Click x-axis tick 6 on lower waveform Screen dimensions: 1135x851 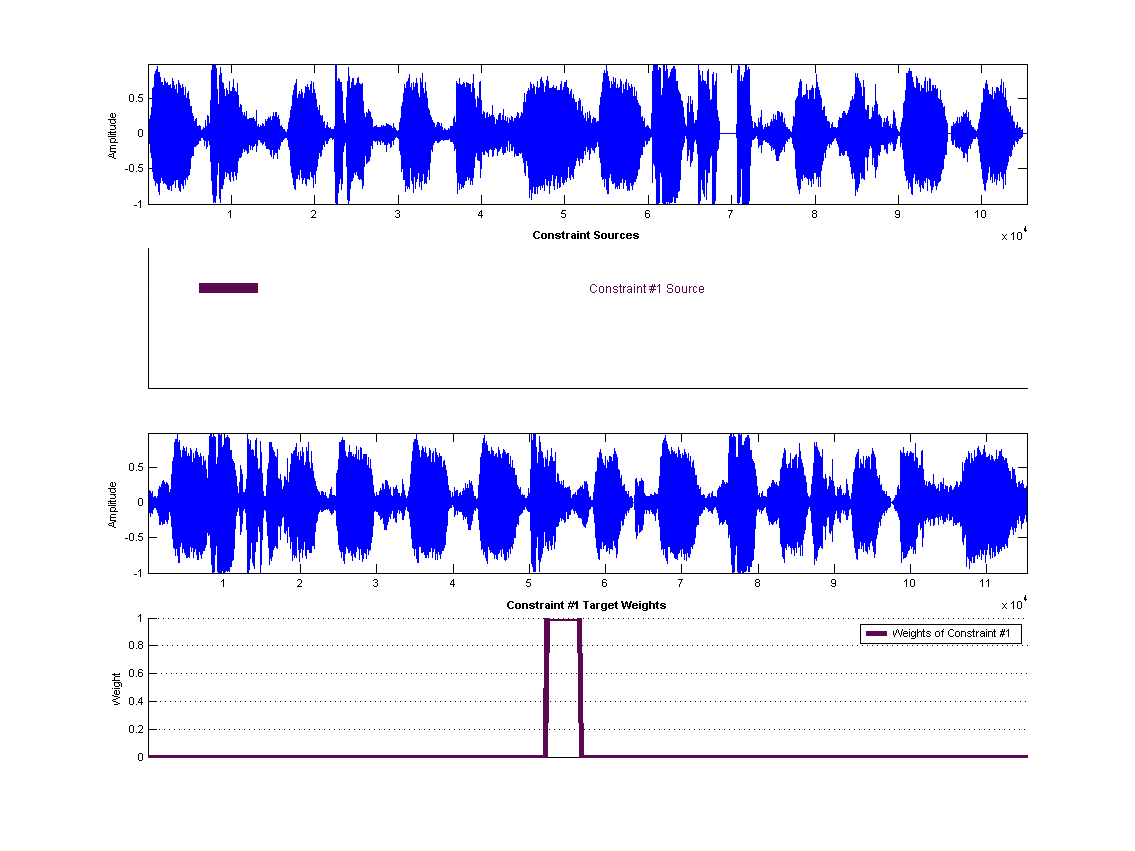(604, 583)
